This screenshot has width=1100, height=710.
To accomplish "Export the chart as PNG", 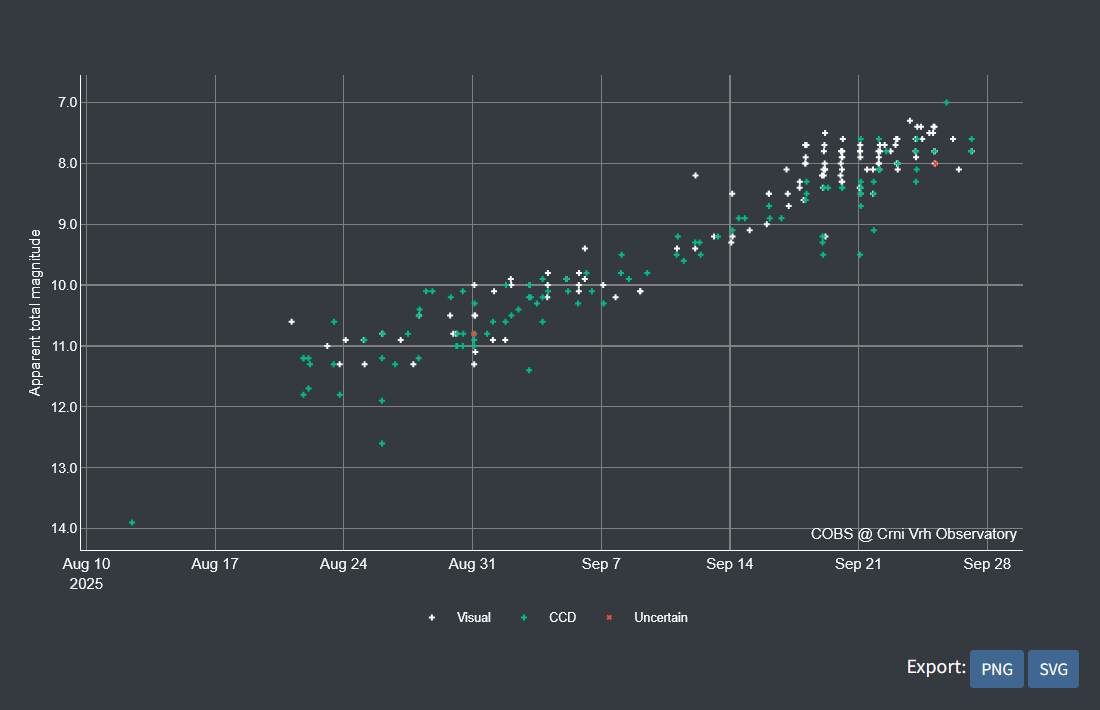I will [x=996, y=669].
